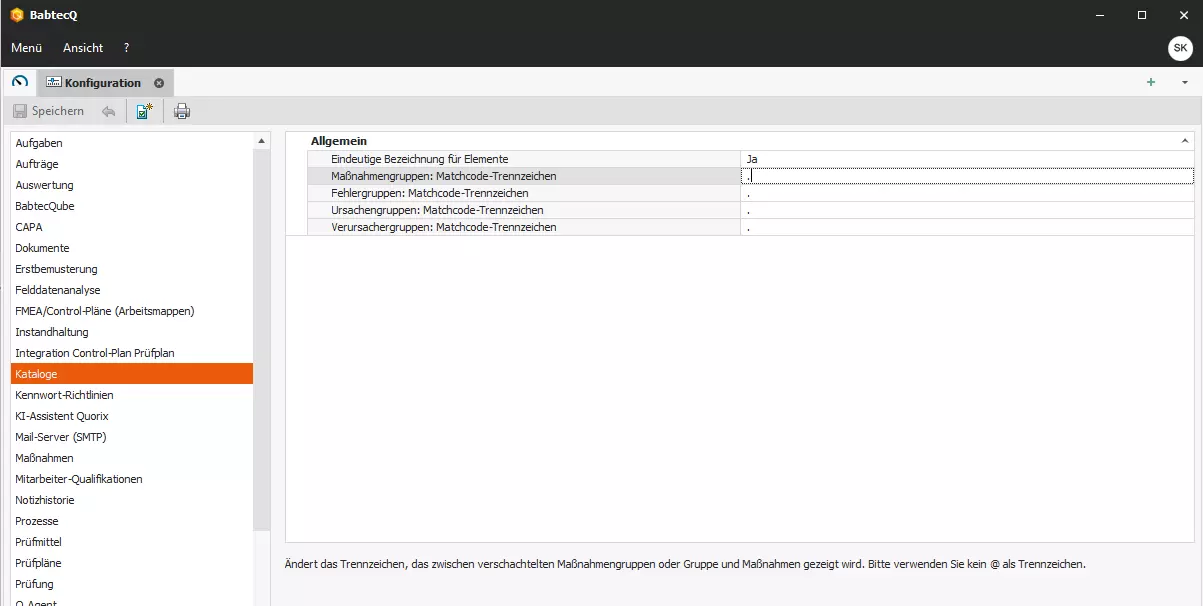Open the Ansicht menu

point(83,48)
